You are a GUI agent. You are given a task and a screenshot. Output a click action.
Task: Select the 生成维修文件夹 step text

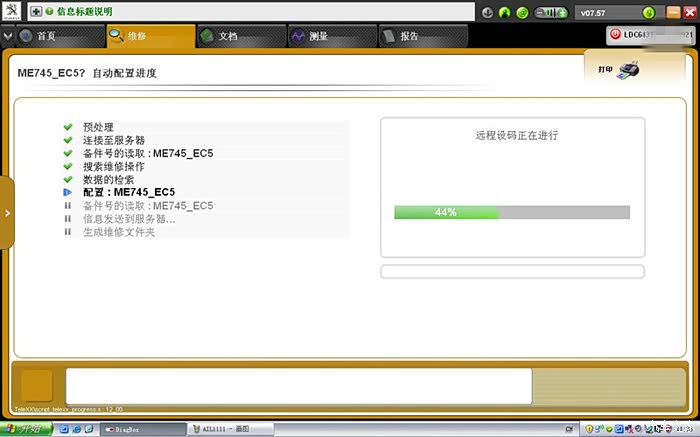(x=119, y=232)
